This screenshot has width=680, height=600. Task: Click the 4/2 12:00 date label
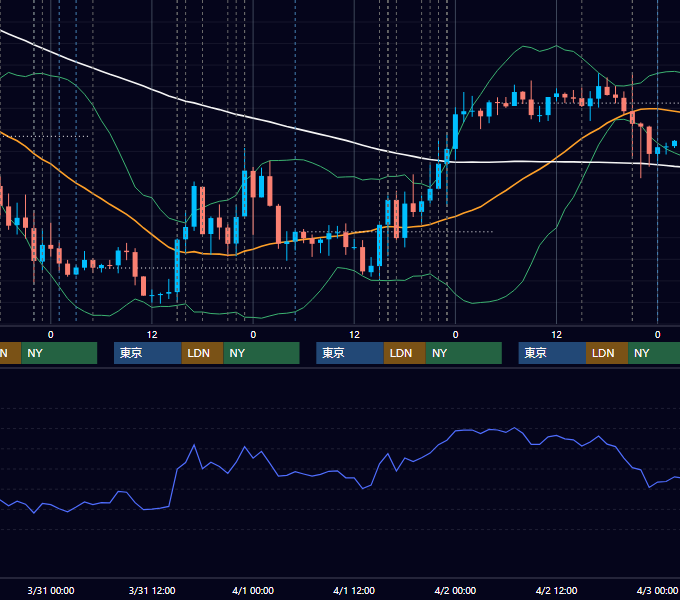556,590
